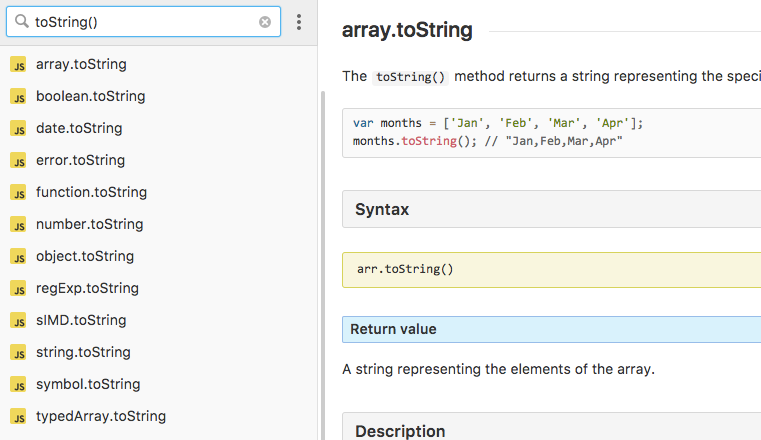Viewport: 761px width, 440px height.
Task: Click JS icon beside regExp.toString
Action: pos(18,289)
